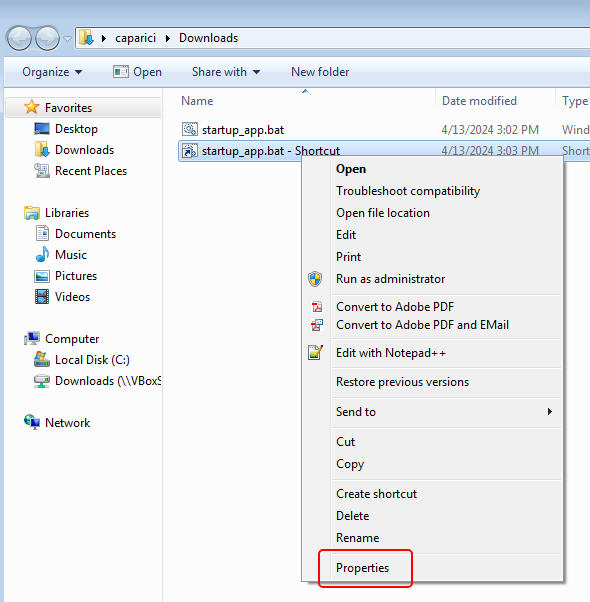Screen dimensions: 590x602
Task: Open the recent locations dropdown arrow
Action: 67,39
